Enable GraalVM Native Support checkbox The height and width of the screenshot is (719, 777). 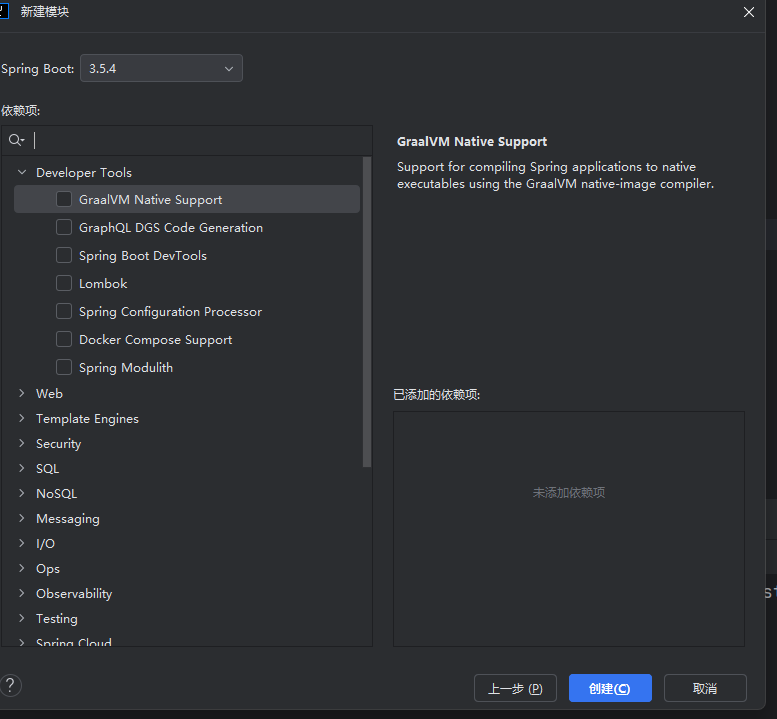(64, 200)
